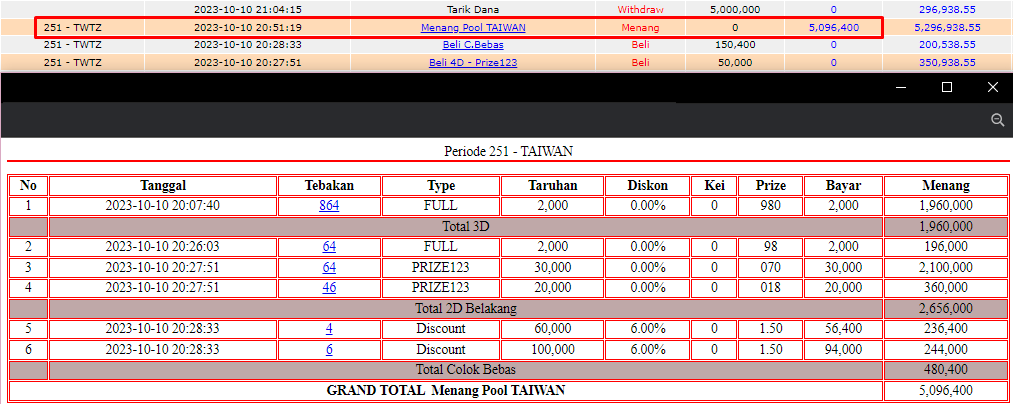Image resolution: width=1013 pixels, height=404 pixels.
Task: Select the Diskon column header
Action: tap(647, 186)
